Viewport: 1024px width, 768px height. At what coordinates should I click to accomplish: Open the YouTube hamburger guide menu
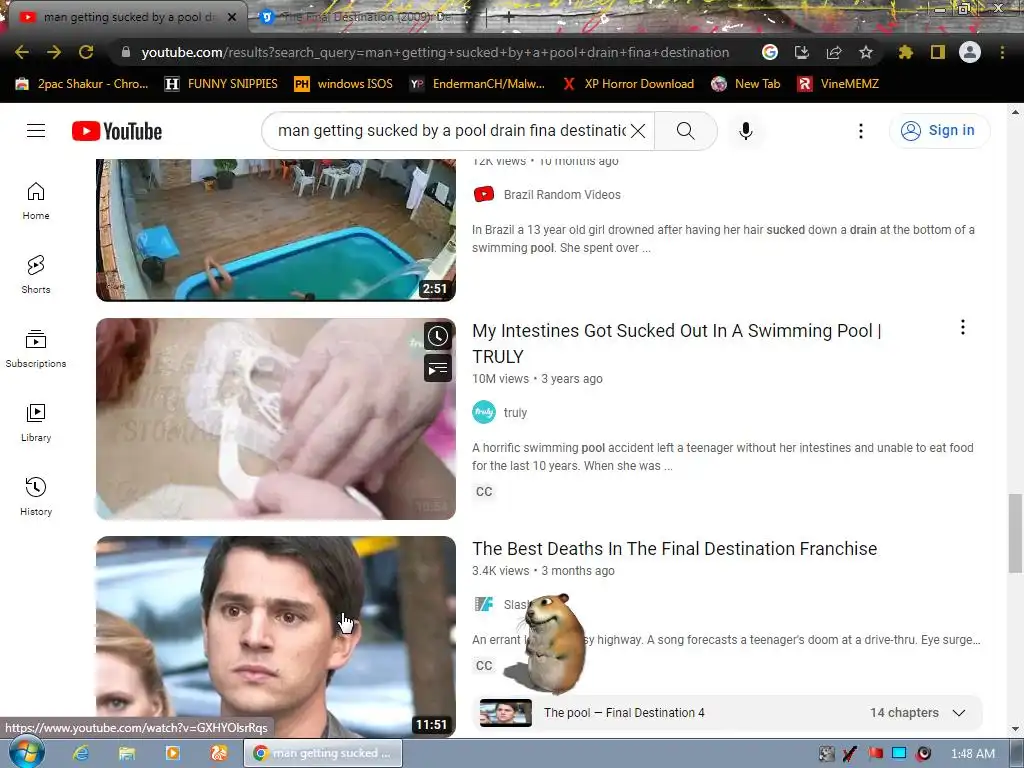point(36,131)
